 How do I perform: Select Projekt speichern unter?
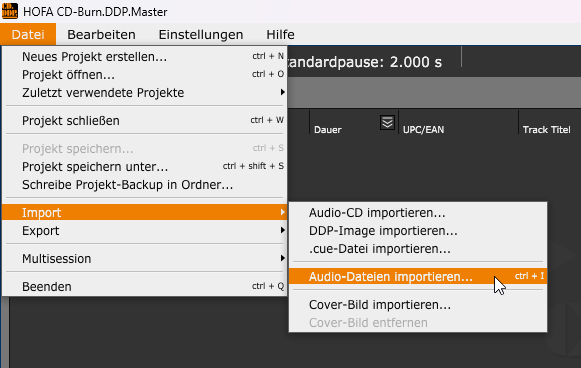(145, 166)
